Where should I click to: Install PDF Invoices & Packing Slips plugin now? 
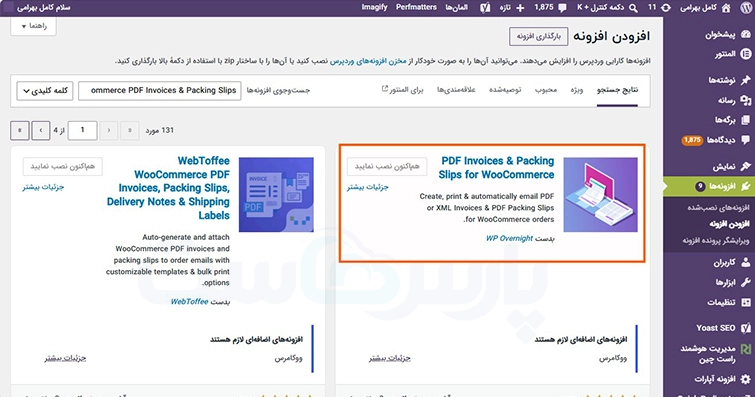point(387,166)
